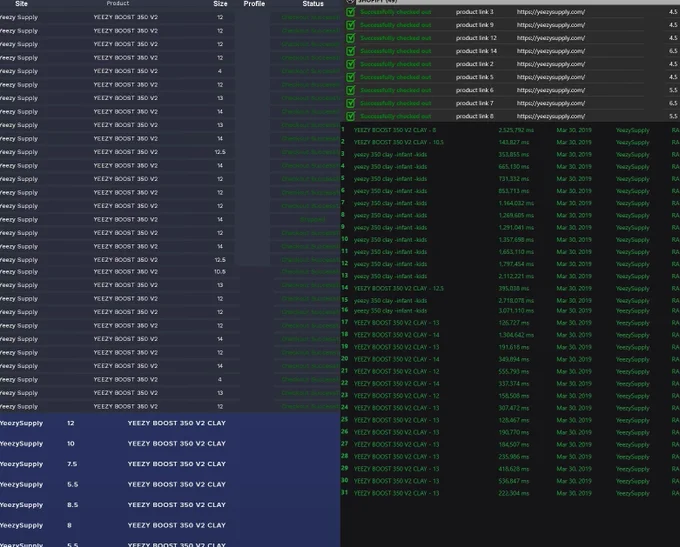Toggle the checkbox for product link 8
The height and width of the screenshot is (547, 680).
tap(350, 116)
